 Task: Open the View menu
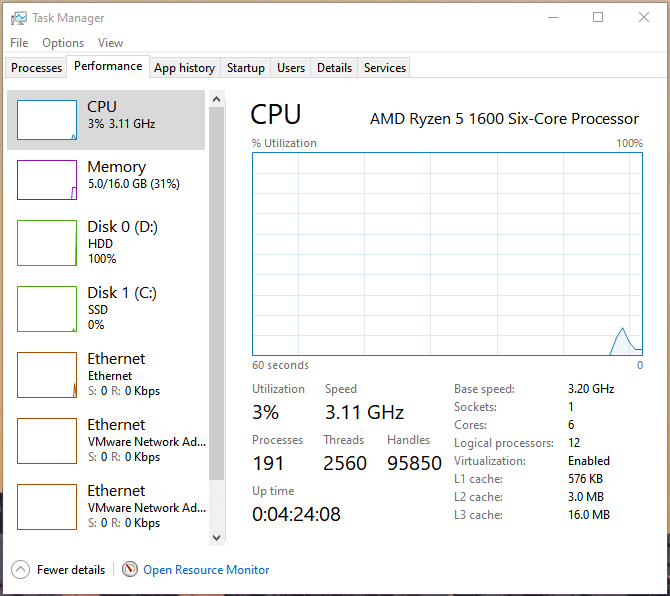(110, 43)
